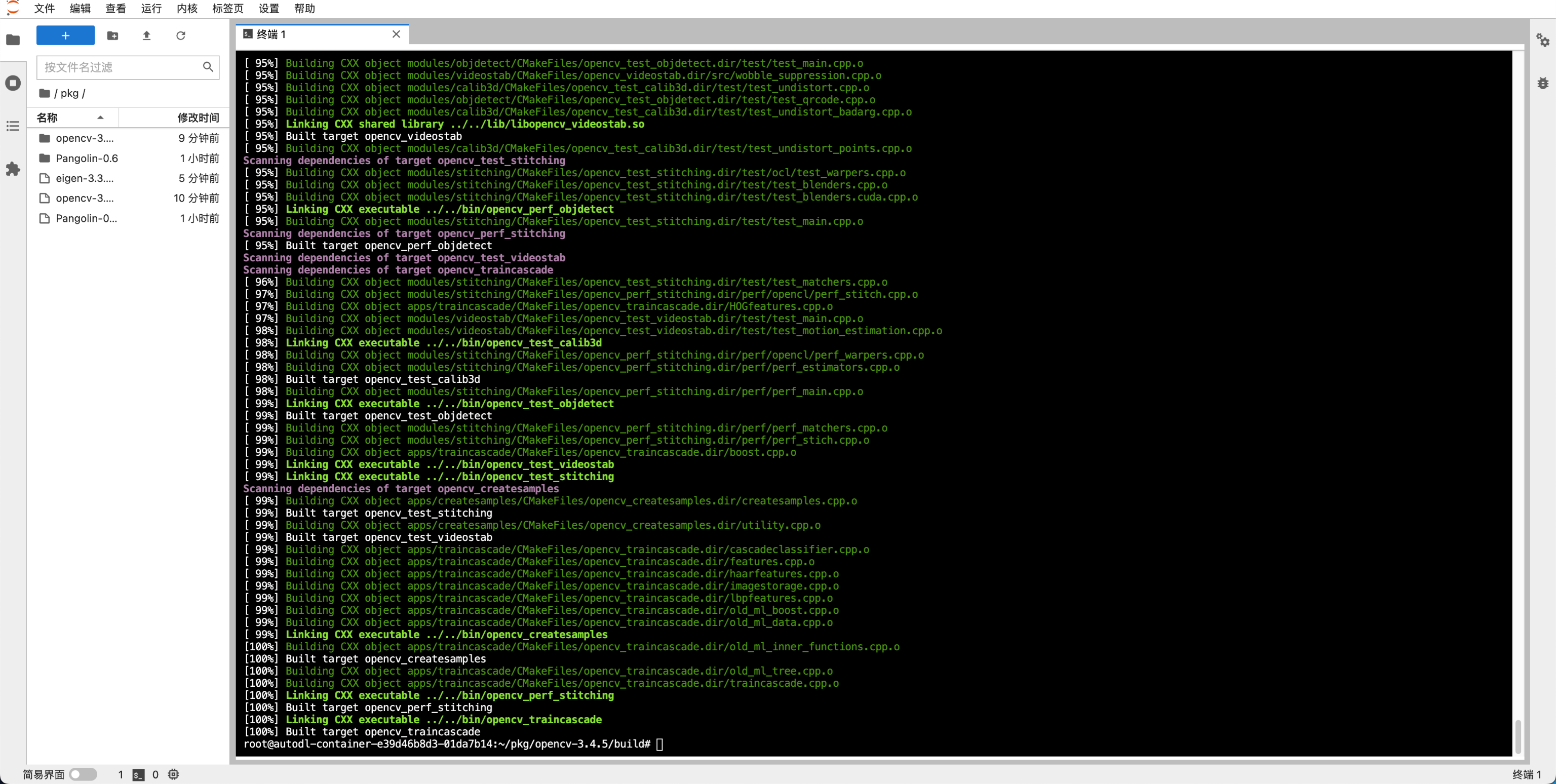Viewport: 1556px width, 784px height.
Task: Click the terminal prompt line at bottom
Action: click(453, 744)
